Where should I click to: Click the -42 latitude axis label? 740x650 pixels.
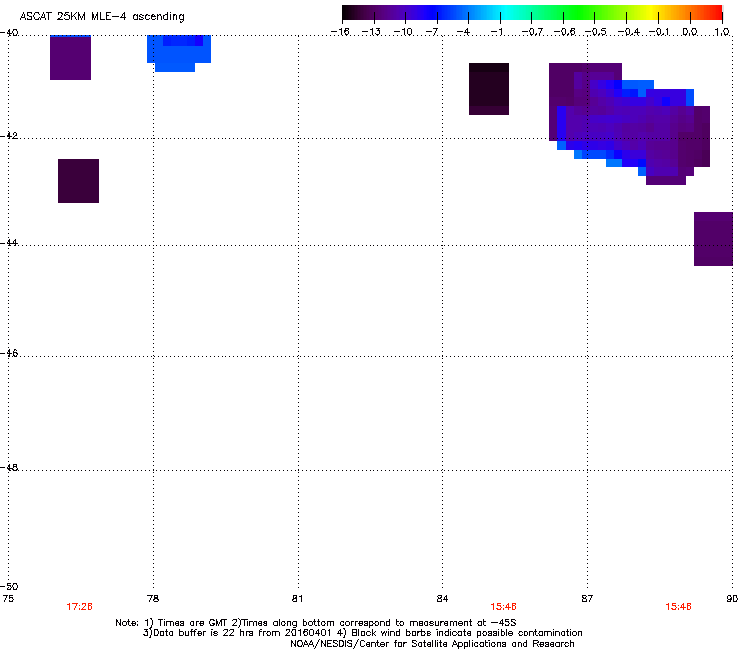pos(9,136)
